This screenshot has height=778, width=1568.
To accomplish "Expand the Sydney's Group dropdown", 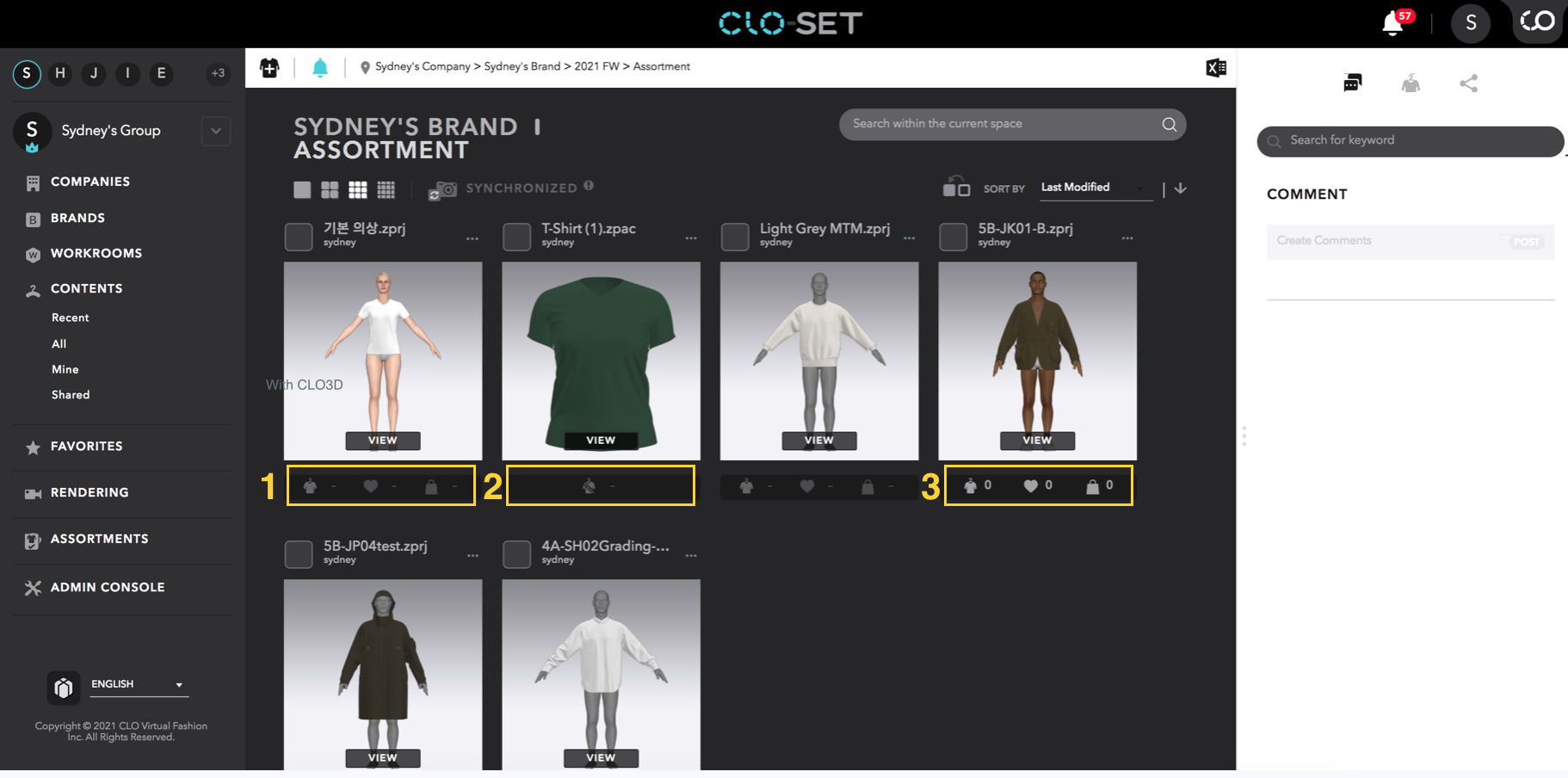I will 216,131.
